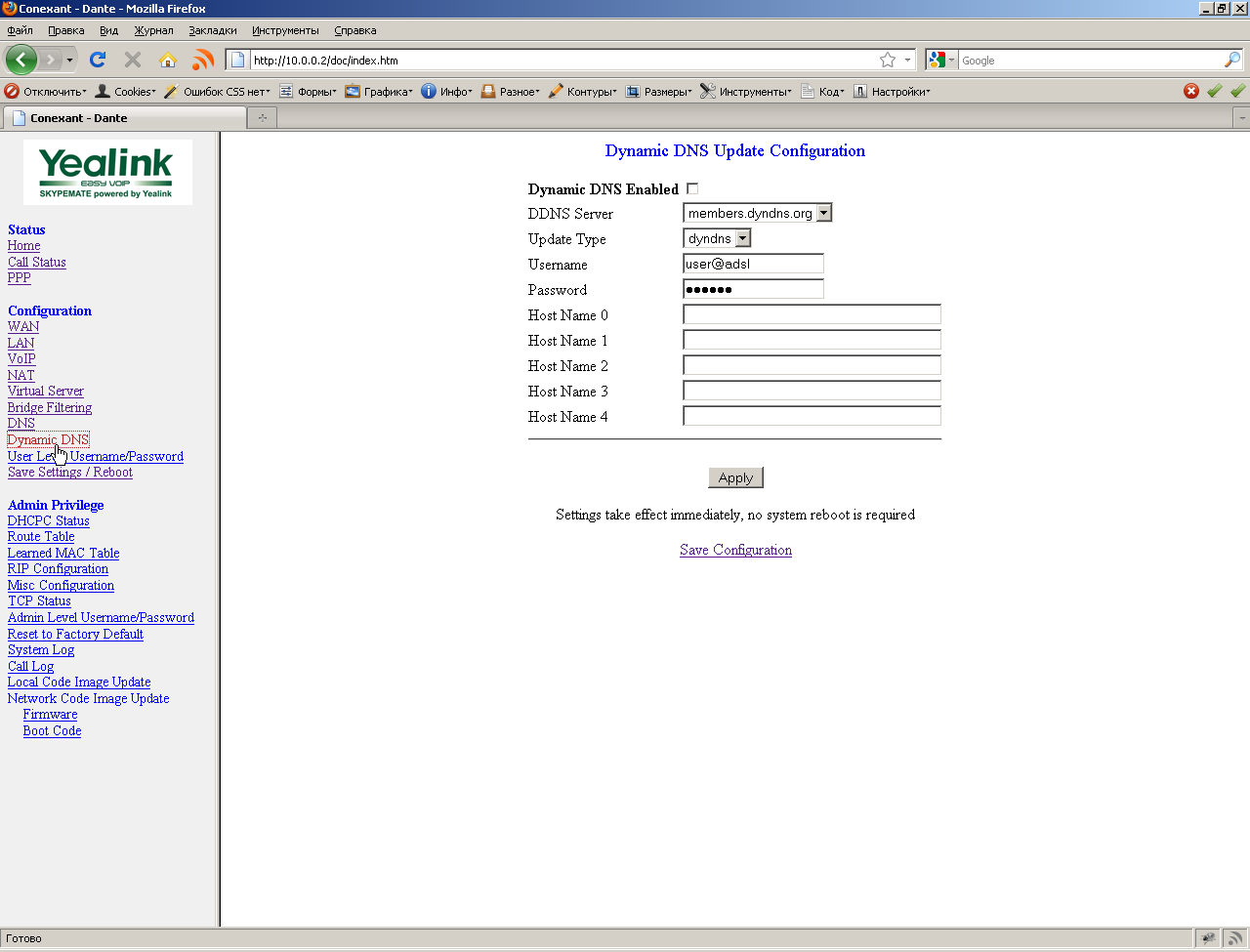1250x952 pixels.
Task: Click the Apply button
Action: pos(735,477)
